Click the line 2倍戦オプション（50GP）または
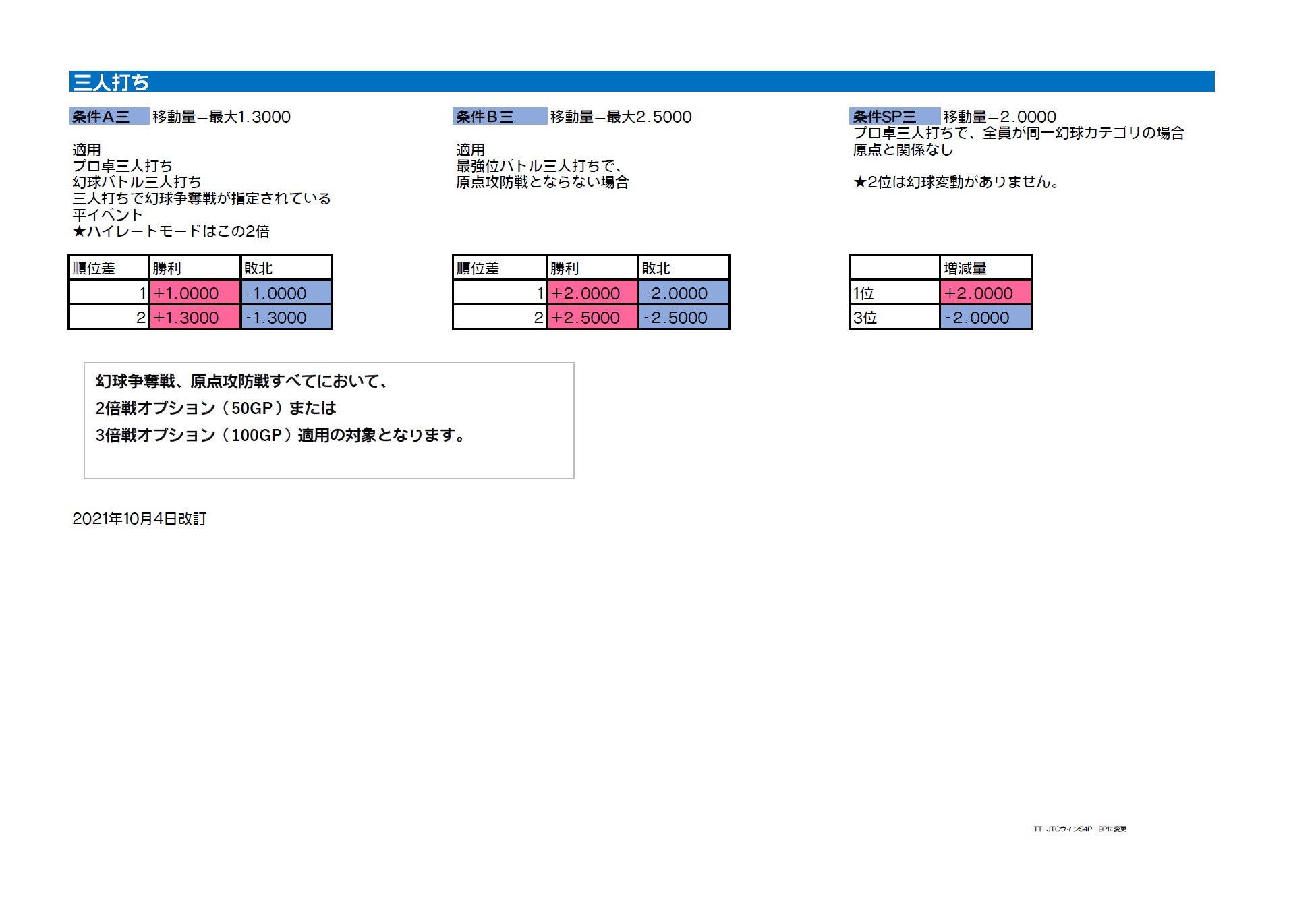The width and height of the screenshot is (1316, 911). pyautogui.click(x=216, y=409)
